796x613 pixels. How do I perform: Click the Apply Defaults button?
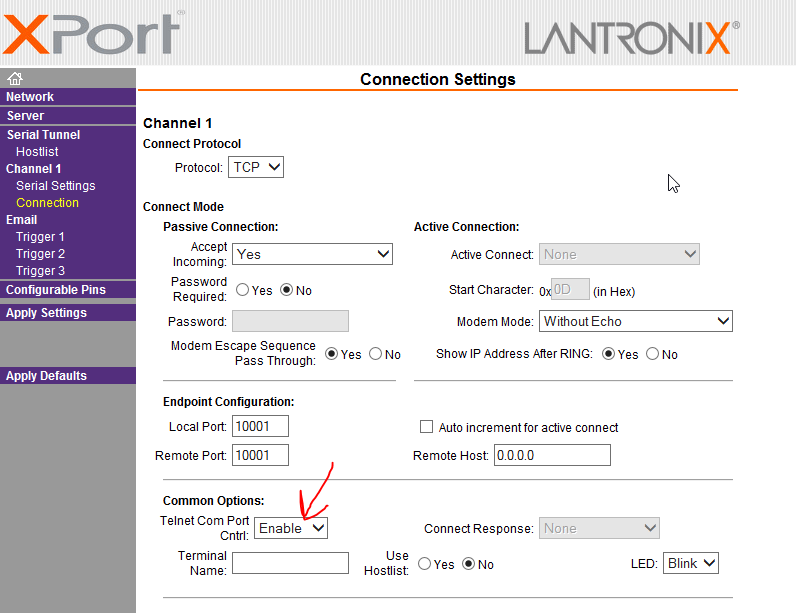point(68,376)
